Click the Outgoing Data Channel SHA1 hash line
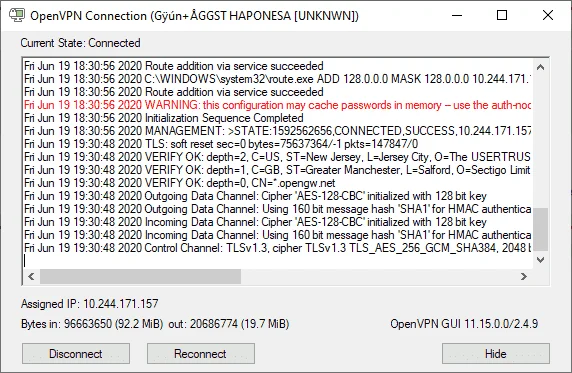 277,209
